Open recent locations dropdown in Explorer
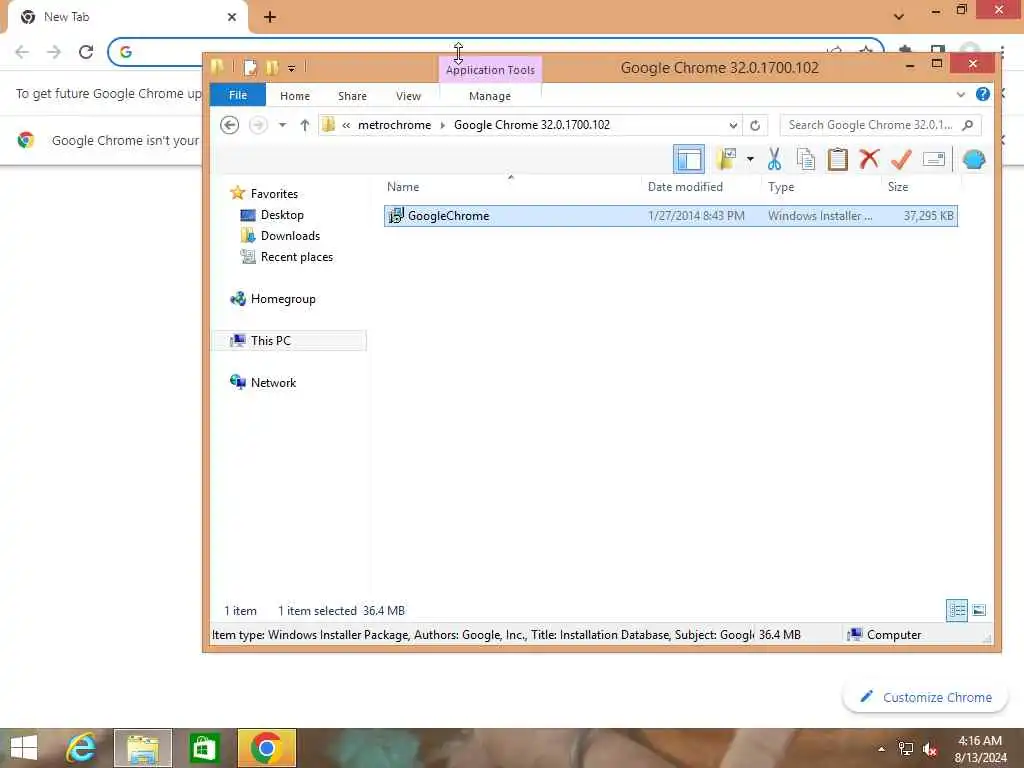 (282, 125)
